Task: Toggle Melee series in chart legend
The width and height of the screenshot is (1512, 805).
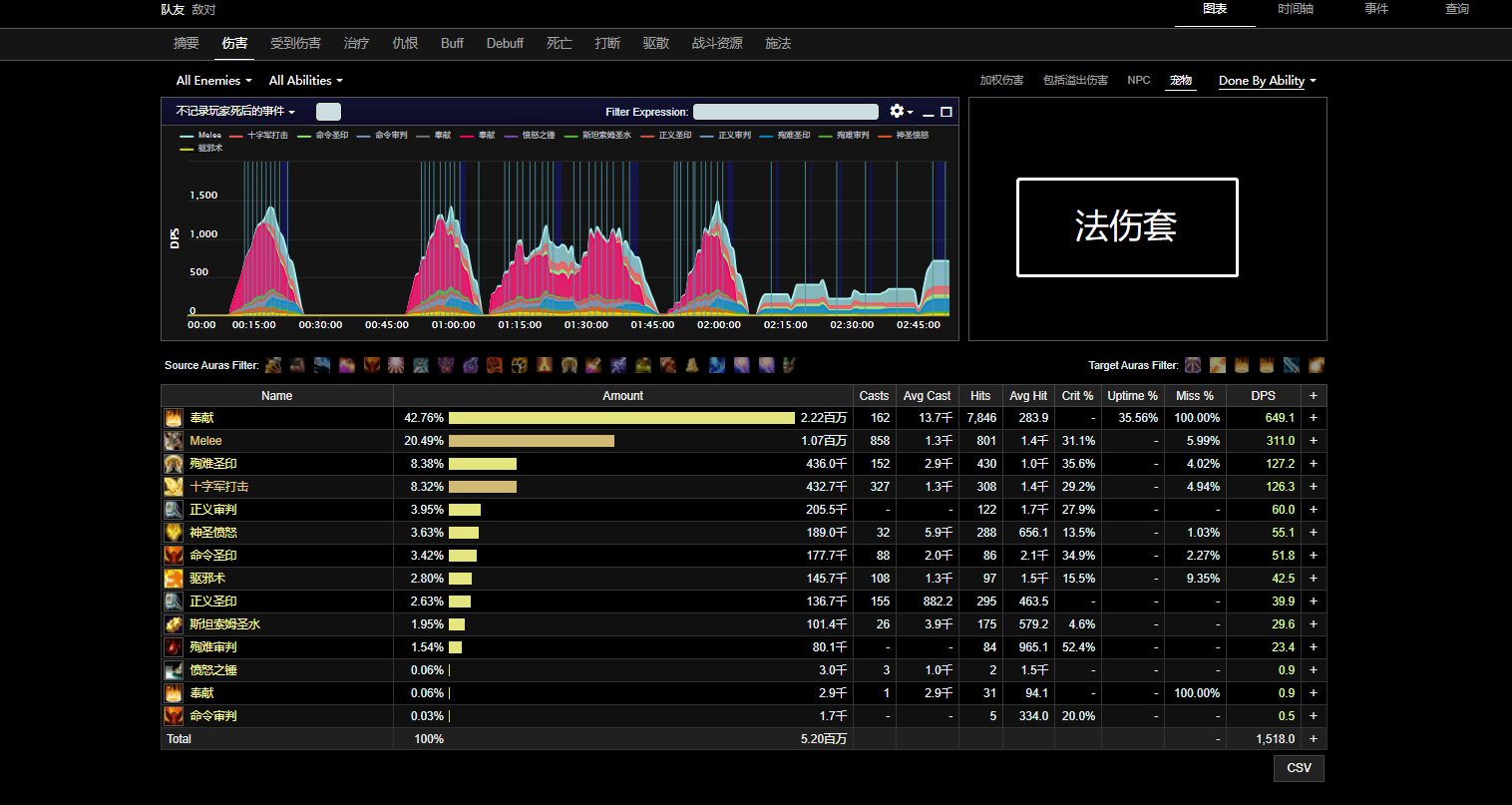Action: click(x=200, y=135)
